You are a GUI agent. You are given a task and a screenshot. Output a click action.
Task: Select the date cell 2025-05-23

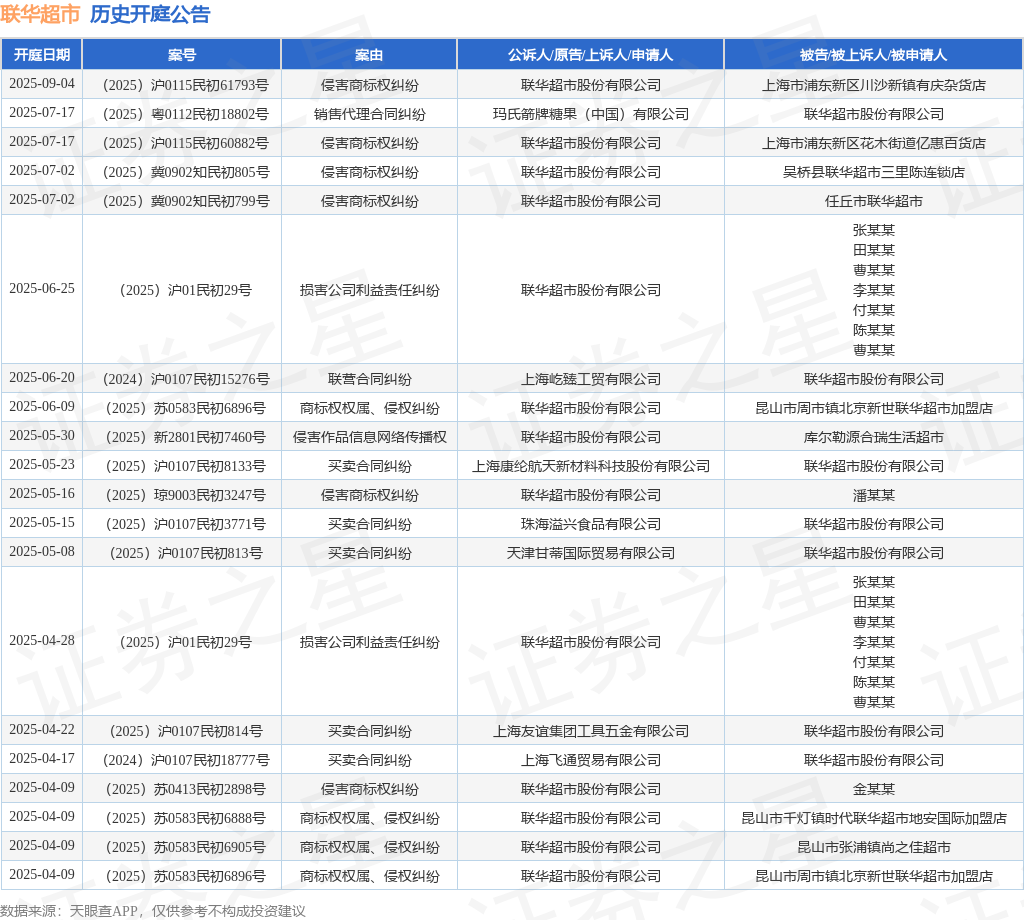click(42, 464)
